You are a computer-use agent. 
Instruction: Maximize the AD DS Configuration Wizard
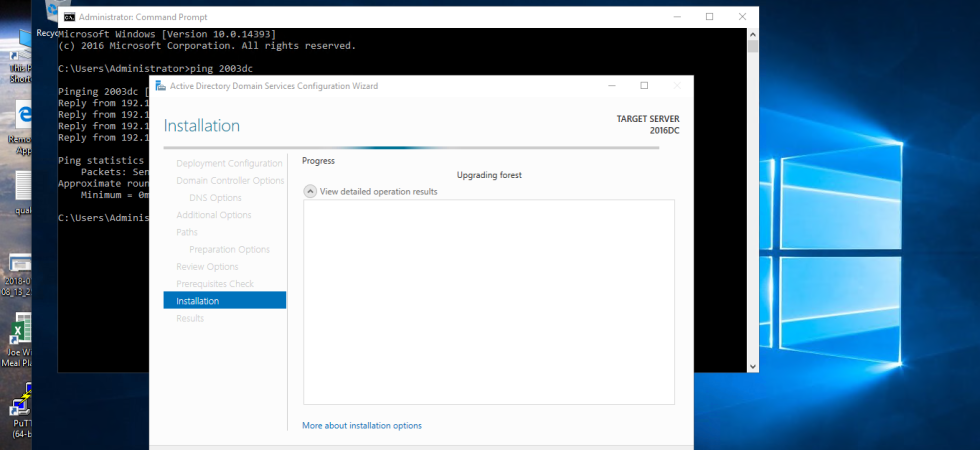pos(644,86)
